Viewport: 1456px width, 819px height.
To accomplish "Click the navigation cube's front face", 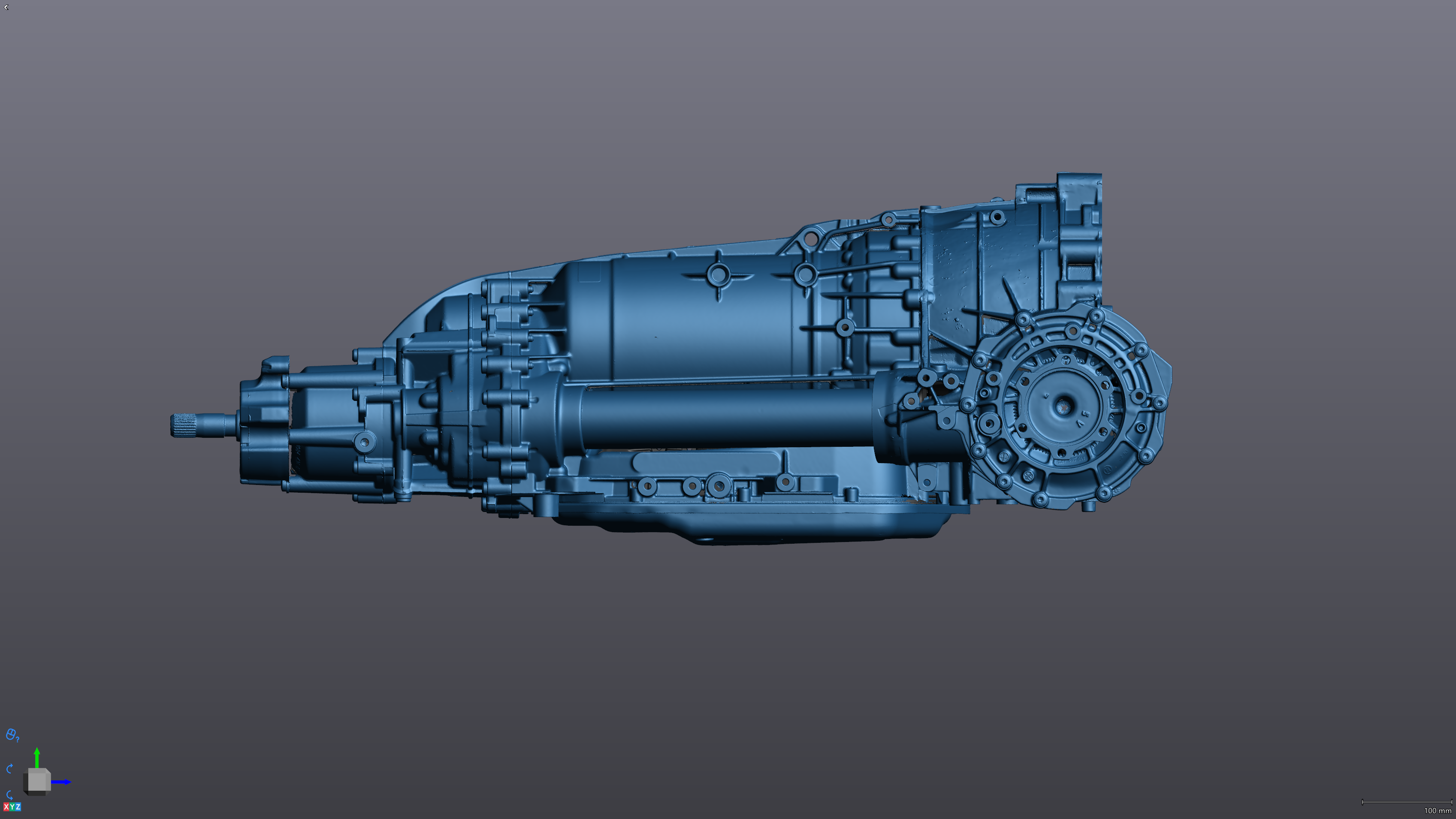I will point(37,782).
